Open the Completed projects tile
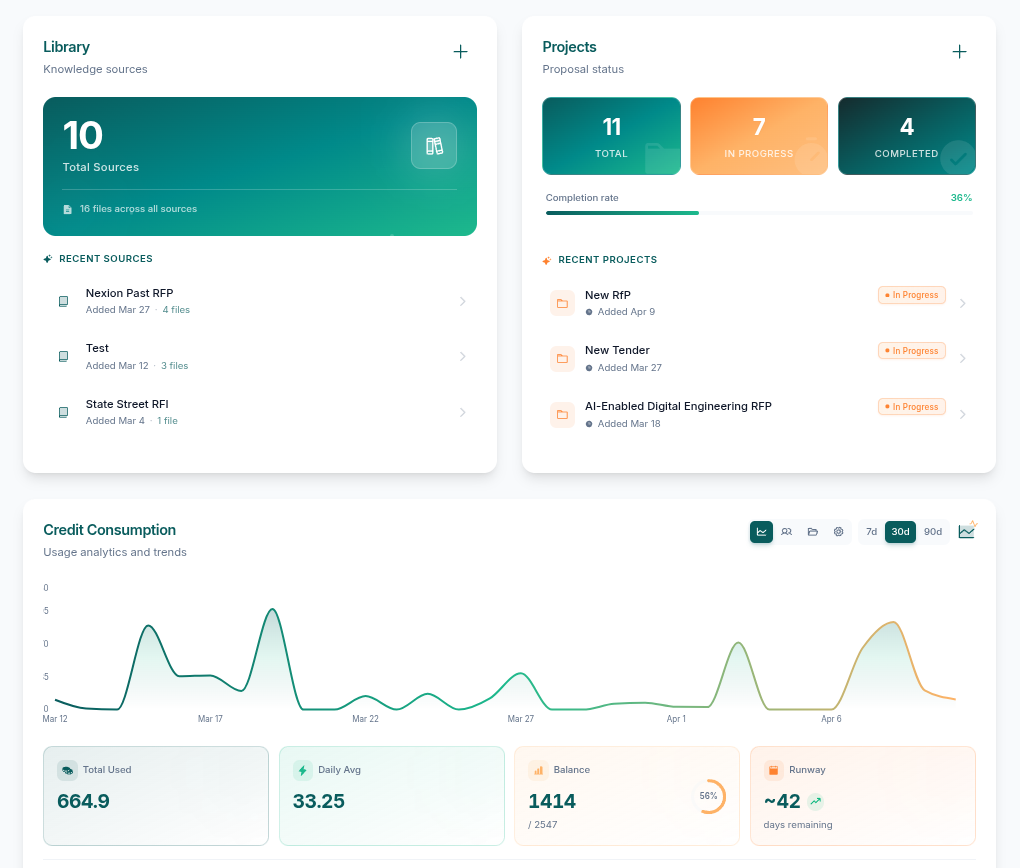 (906, 136)
